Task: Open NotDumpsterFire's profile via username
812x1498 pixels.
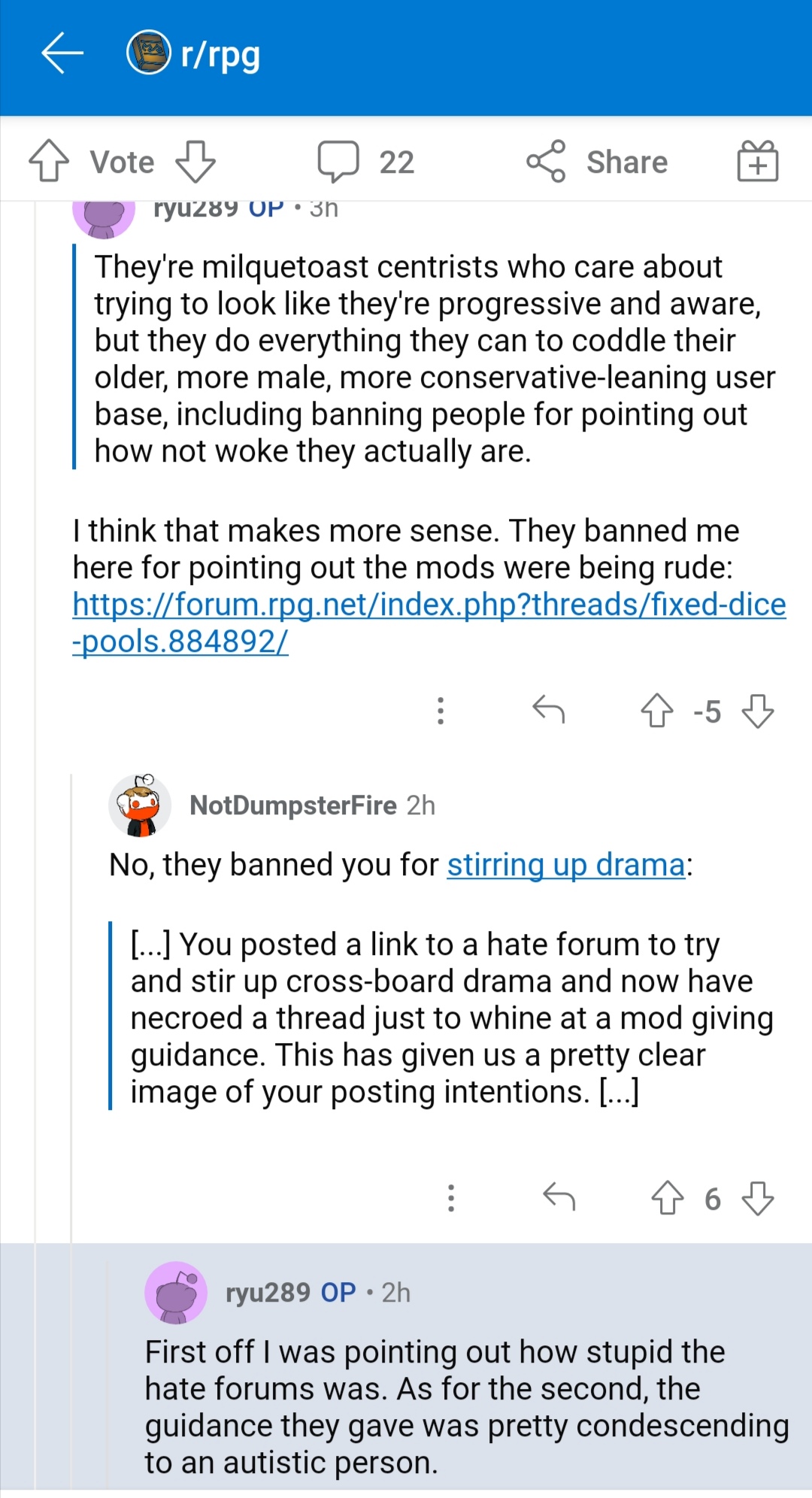Action: 293,805
